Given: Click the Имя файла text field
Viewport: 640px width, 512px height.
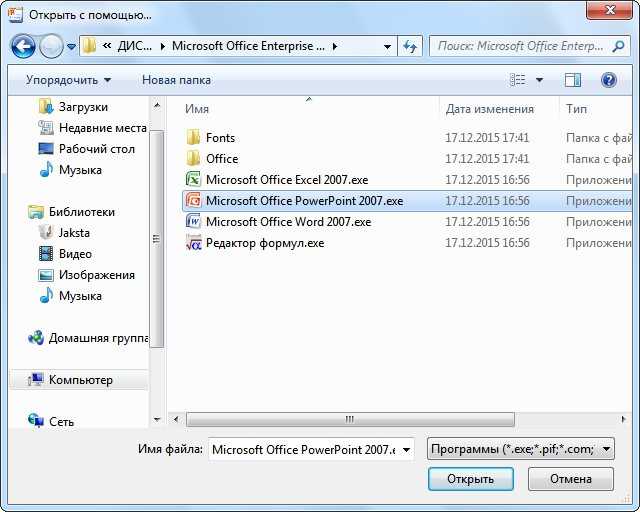Looking at the screenshot, I should [304, 450].
